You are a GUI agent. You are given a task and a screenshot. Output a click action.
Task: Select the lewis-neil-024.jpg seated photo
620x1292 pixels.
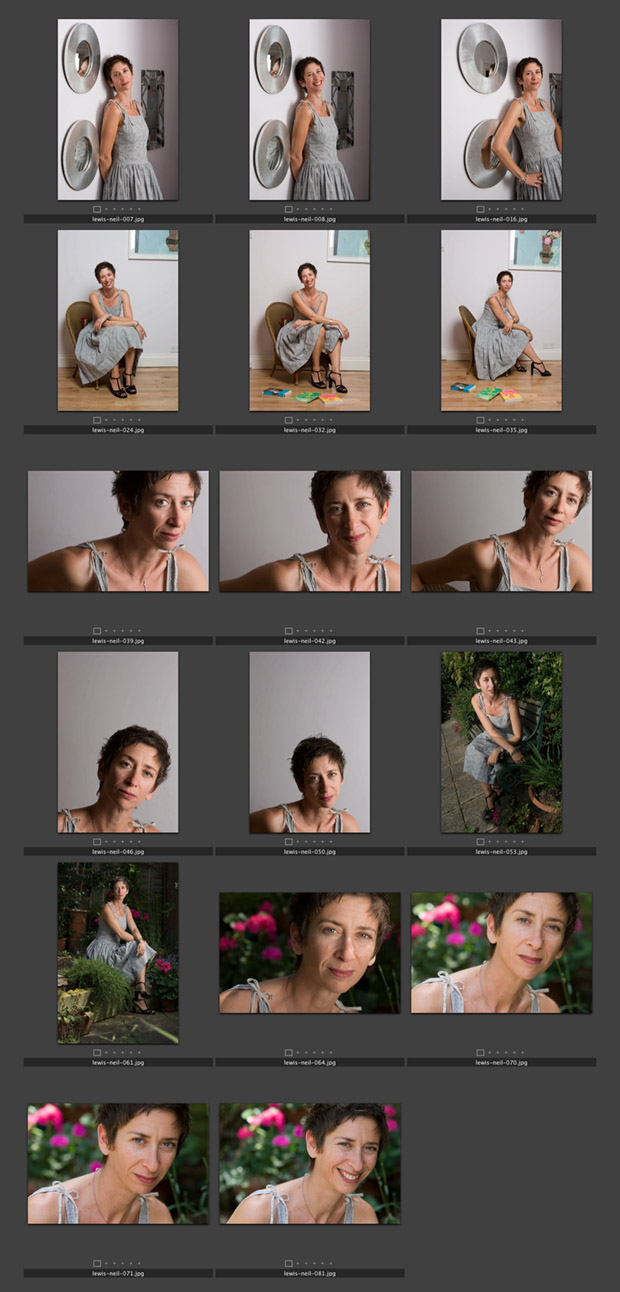[118, 321]
